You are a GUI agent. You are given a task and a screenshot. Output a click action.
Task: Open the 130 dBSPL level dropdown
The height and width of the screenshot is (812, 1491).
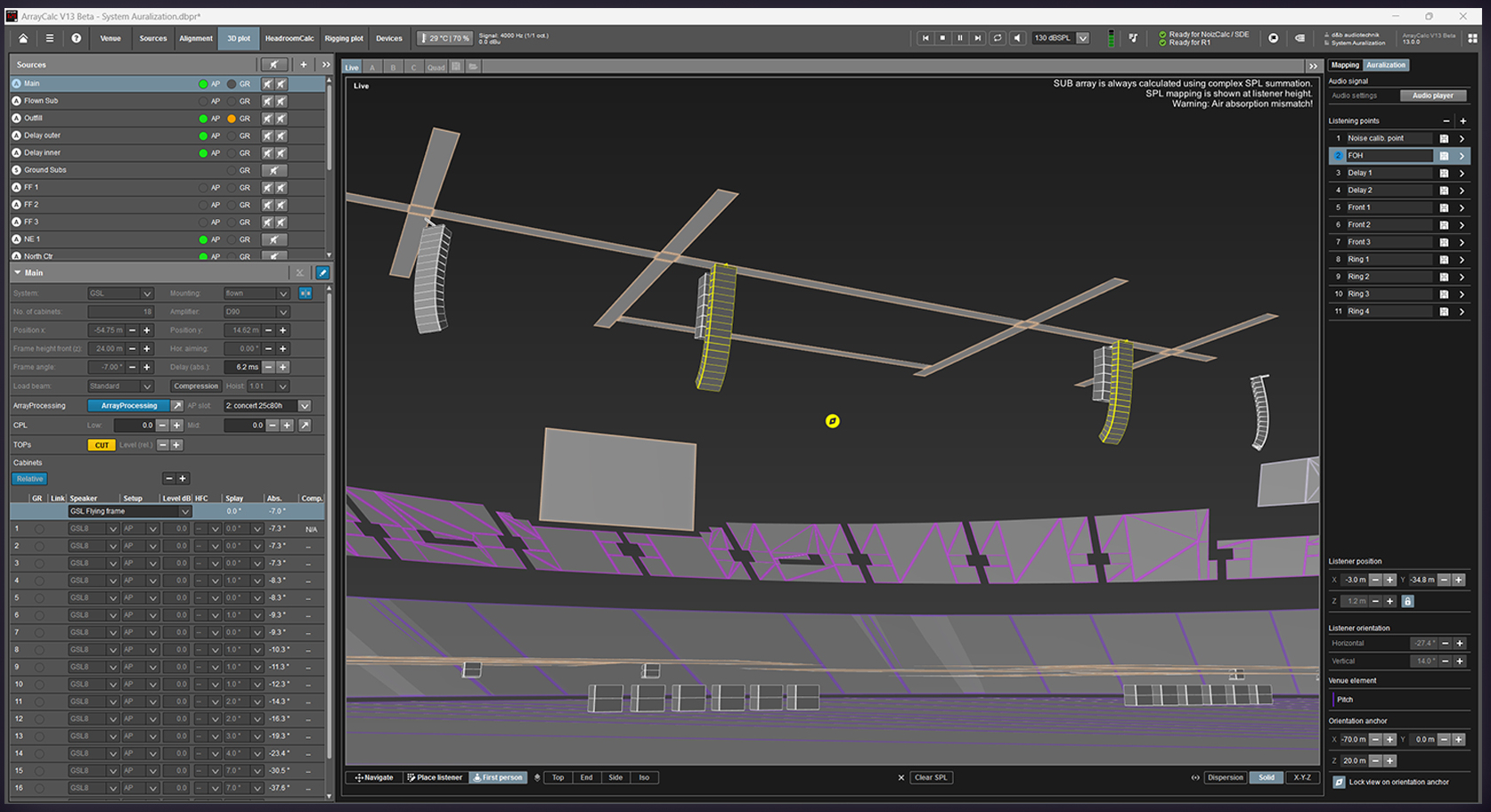1083,38
